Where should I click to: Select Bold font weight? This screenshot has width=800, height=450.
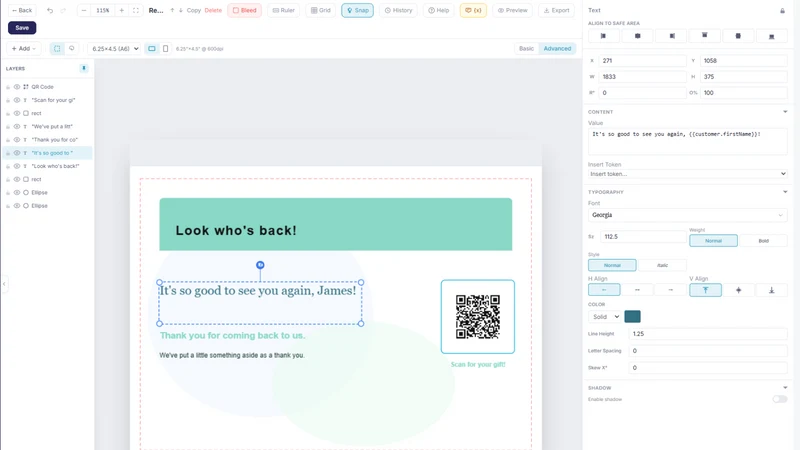click(763, 241)
